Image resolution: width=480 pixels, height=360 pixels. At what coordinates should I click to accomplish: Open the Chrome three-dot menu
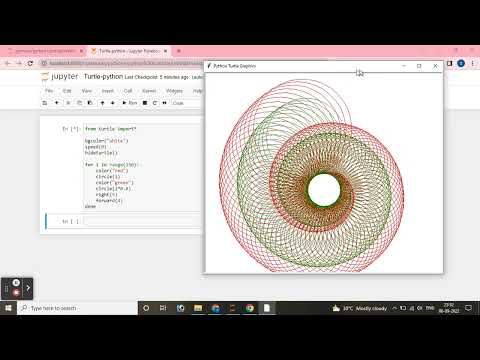pos(472,63)
